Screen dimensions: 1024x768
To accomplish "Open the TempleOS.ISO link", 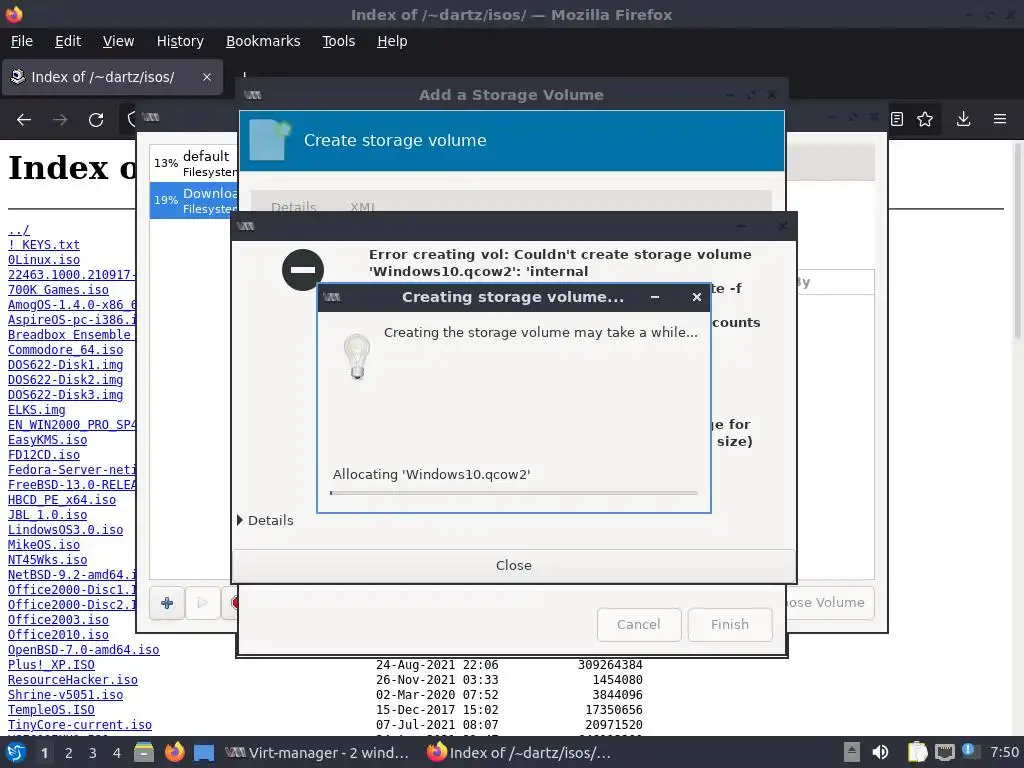I will 51,710.
